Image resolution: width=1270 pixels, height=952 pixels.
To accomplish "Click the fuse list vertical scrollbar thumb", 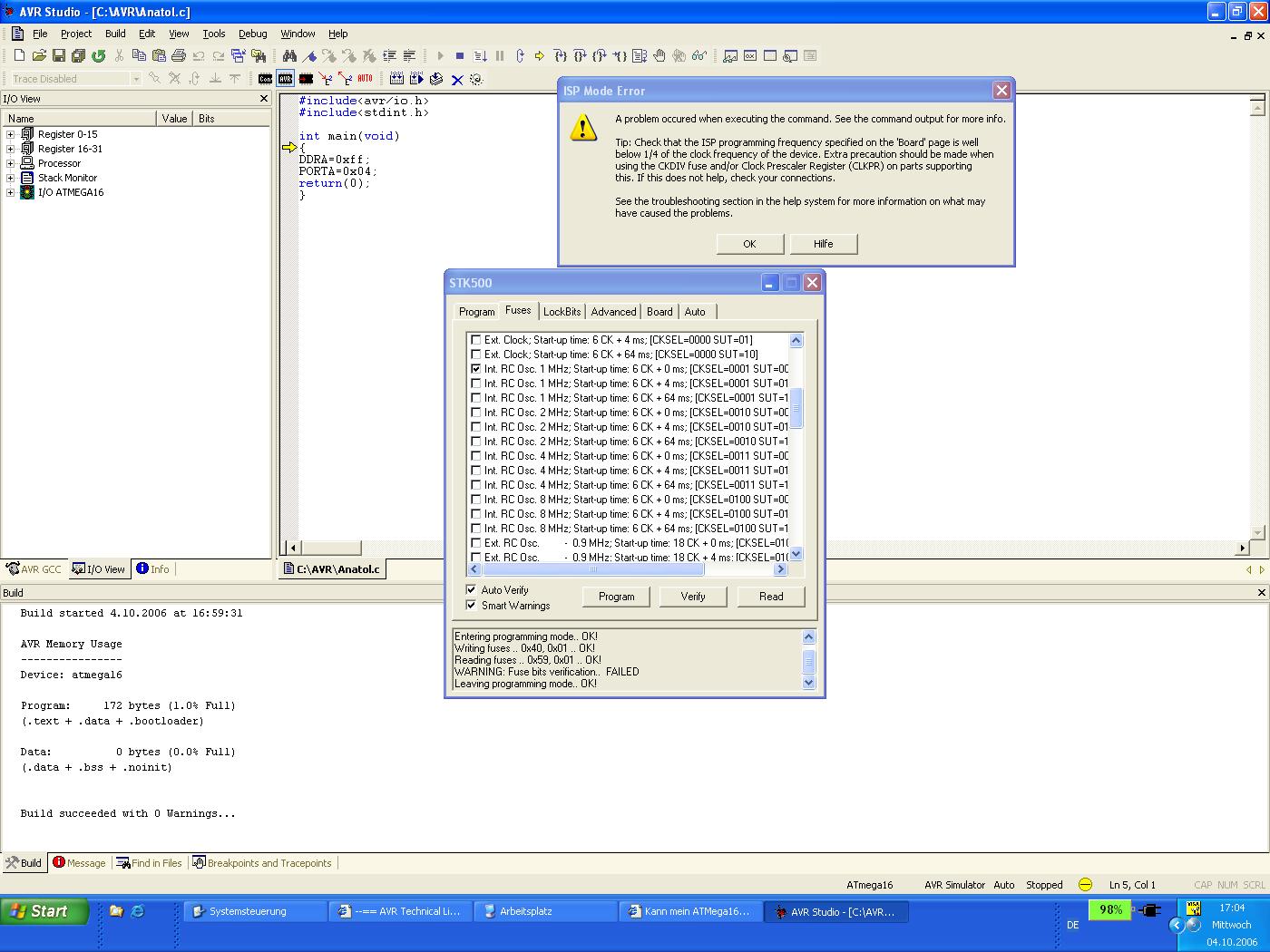I will pyautogui.click(x=796, y=408).
